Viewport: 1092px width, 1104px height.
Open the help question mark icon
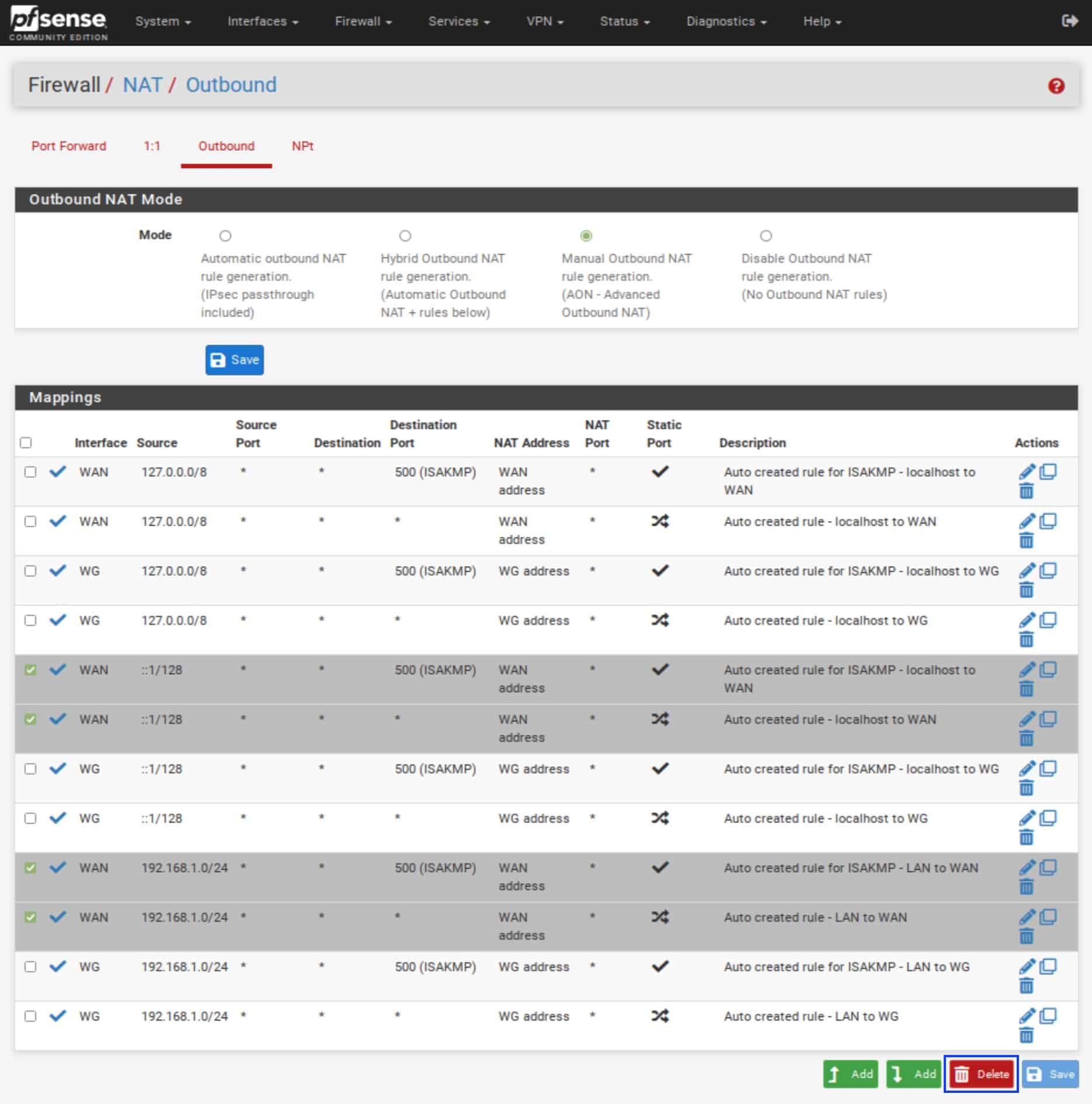click(1056, 86)
